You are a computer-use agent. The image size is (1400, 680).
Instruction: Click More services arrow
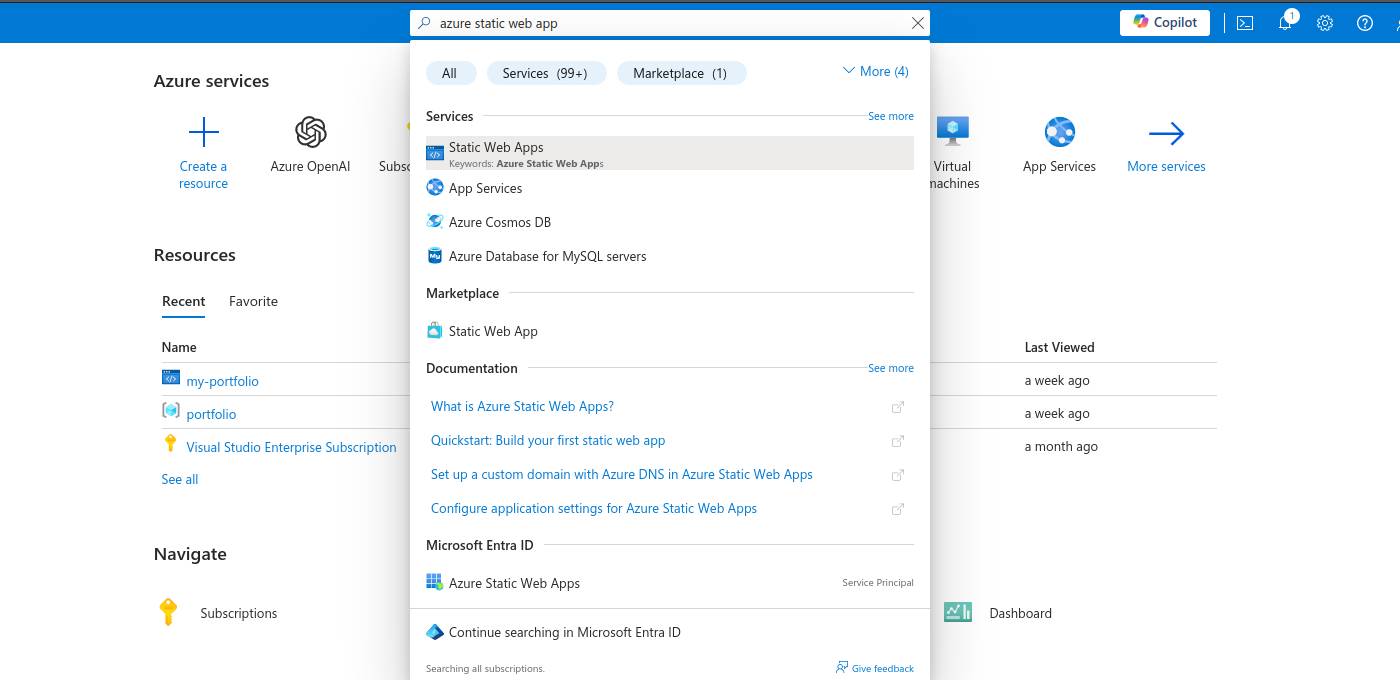1166,133
